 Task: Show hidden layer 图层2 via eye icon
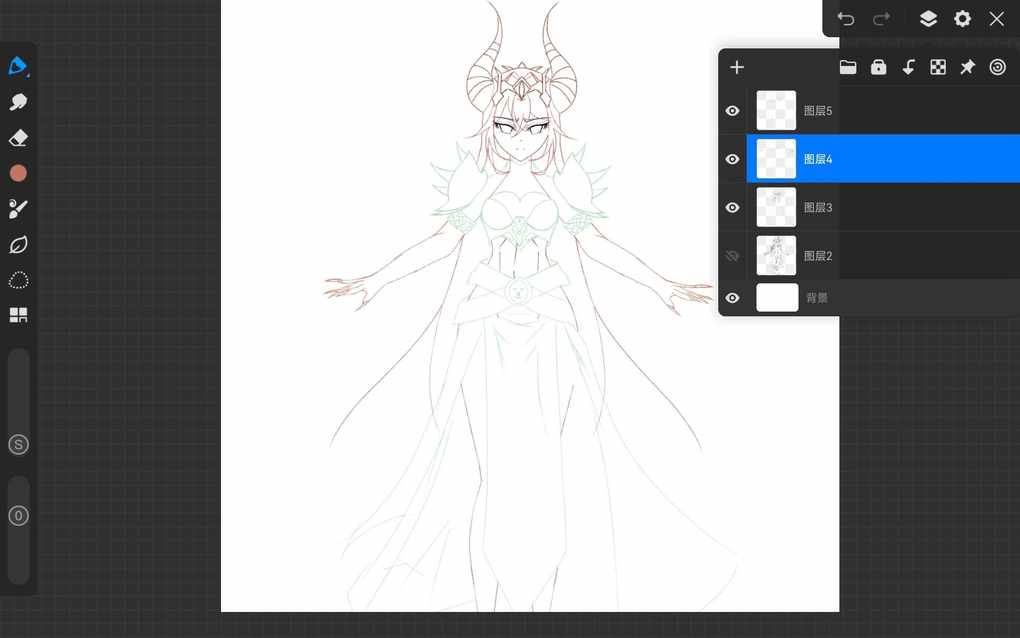point(732,256)
